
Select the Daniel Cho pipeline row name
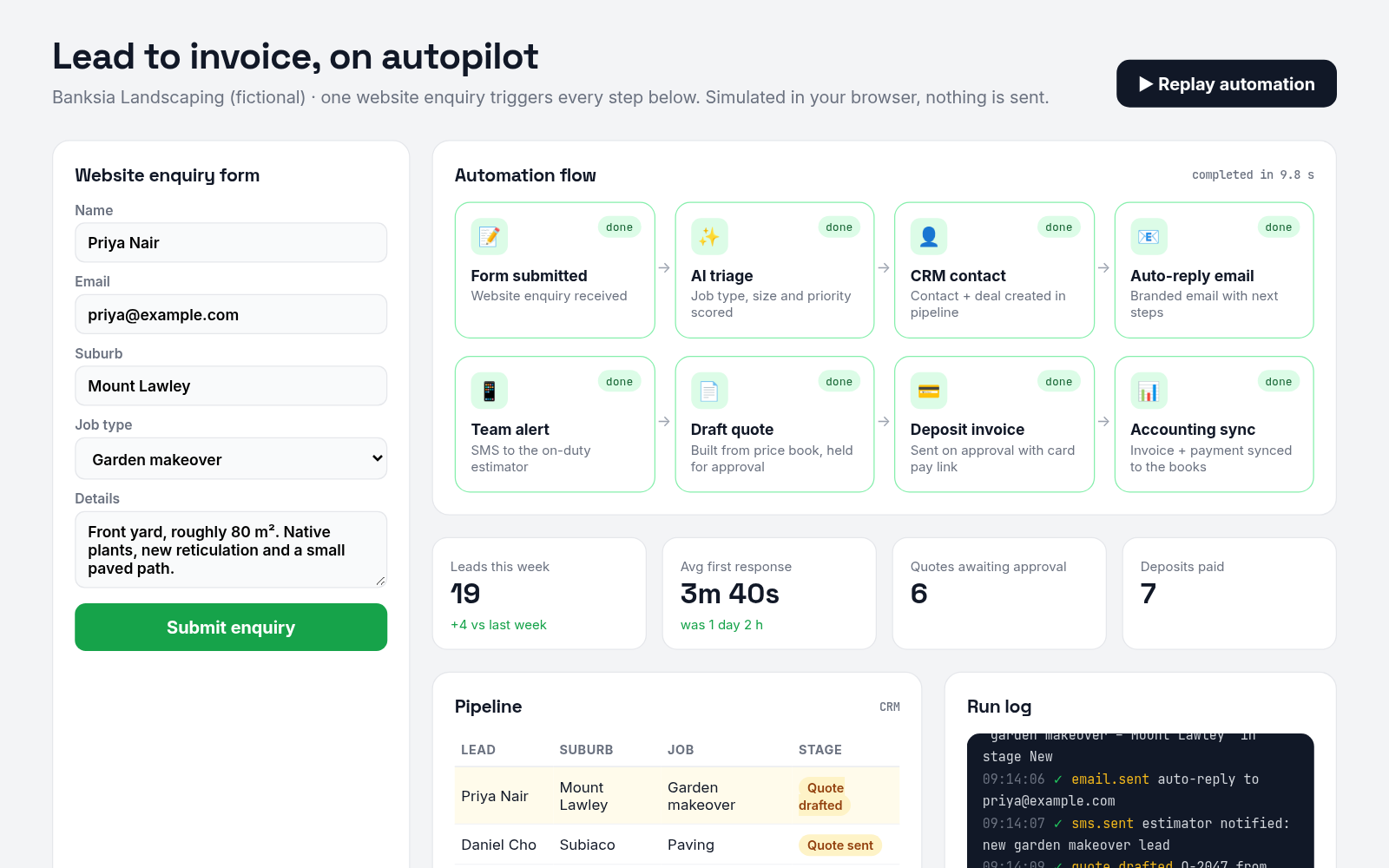point(499,845)
